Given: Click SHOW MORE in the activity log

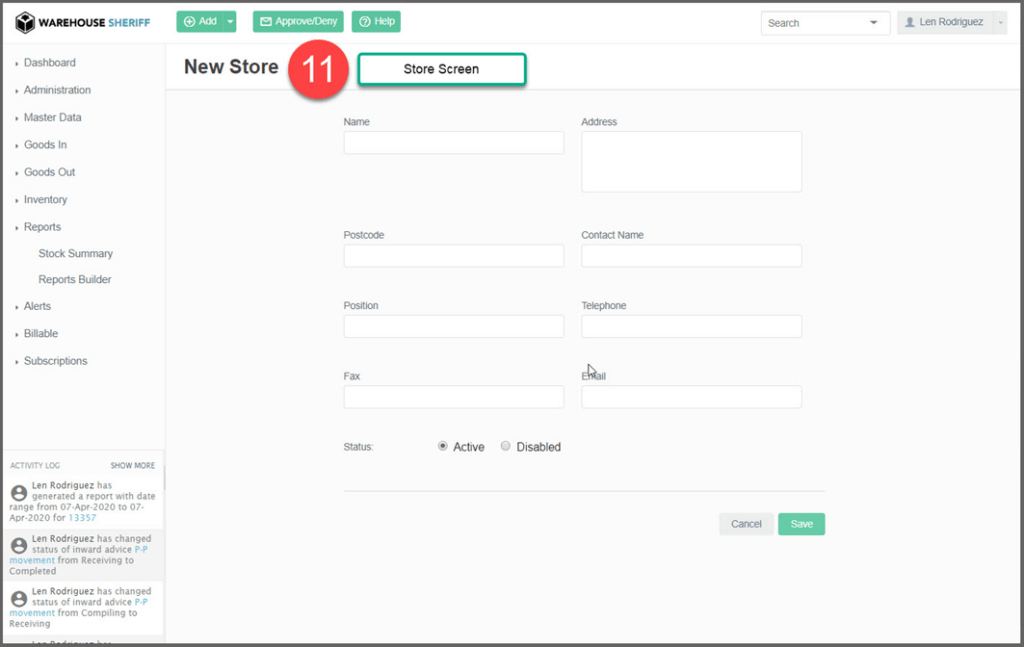Looking at the screenshot, I should click(132, 465).
